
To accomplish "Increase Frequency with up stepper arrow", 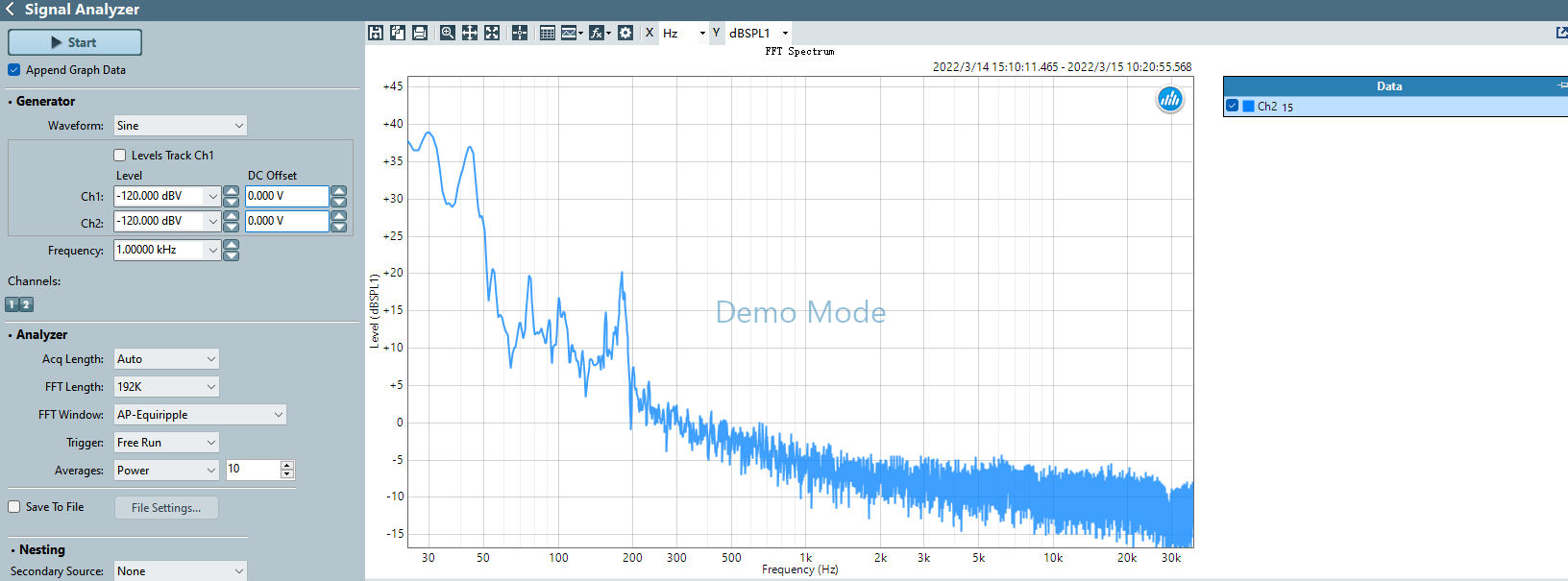I will click(231, 245).
